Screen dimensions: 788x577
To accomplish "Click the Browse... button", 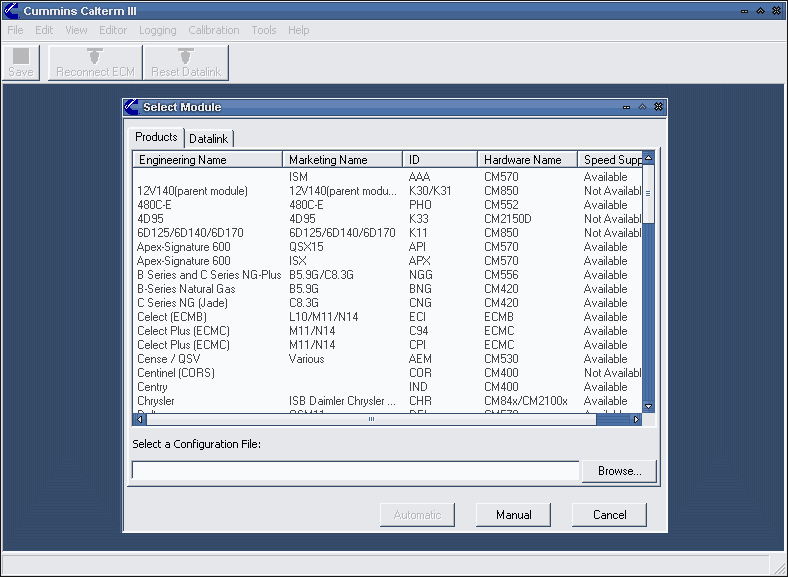I will [619, 471].
